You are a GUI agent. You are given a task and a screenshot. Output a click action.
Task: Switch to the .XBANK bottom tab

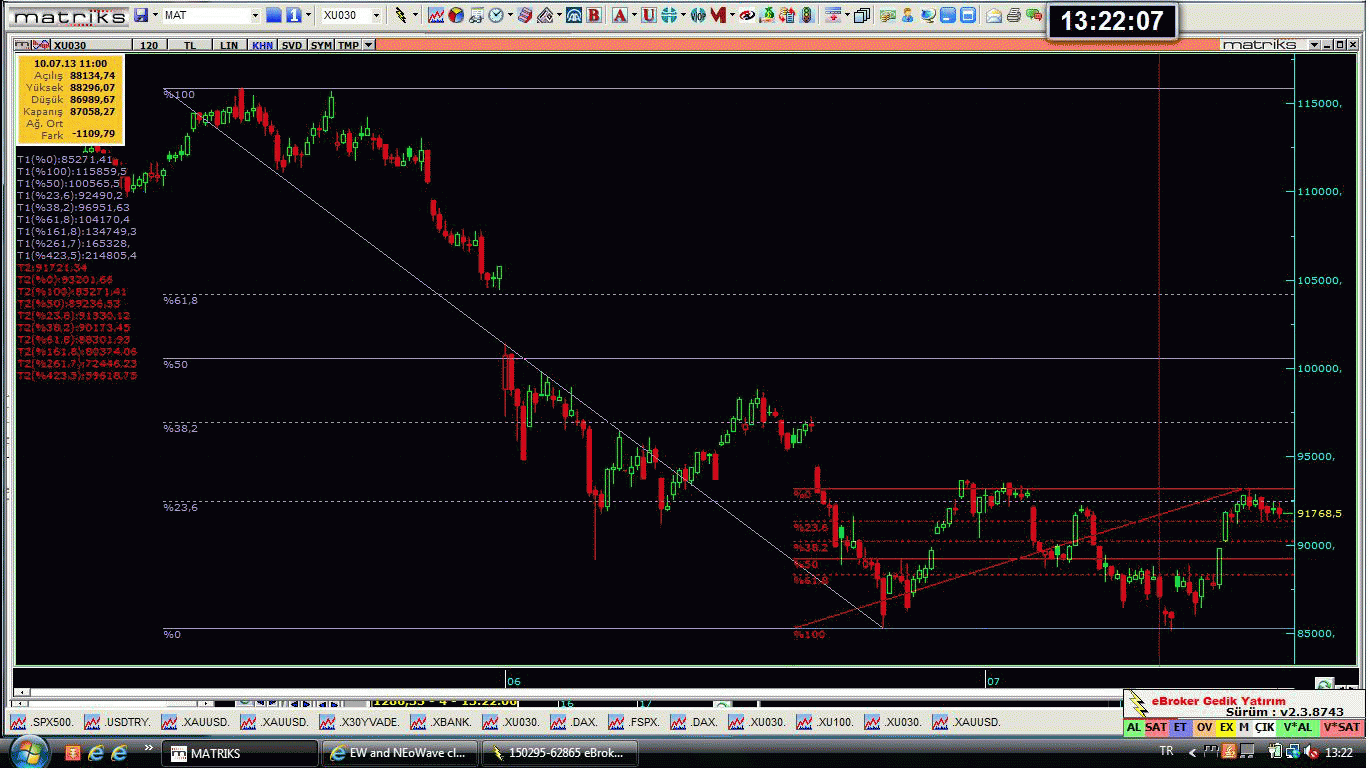pyautogui.click(x=440, y=721)
